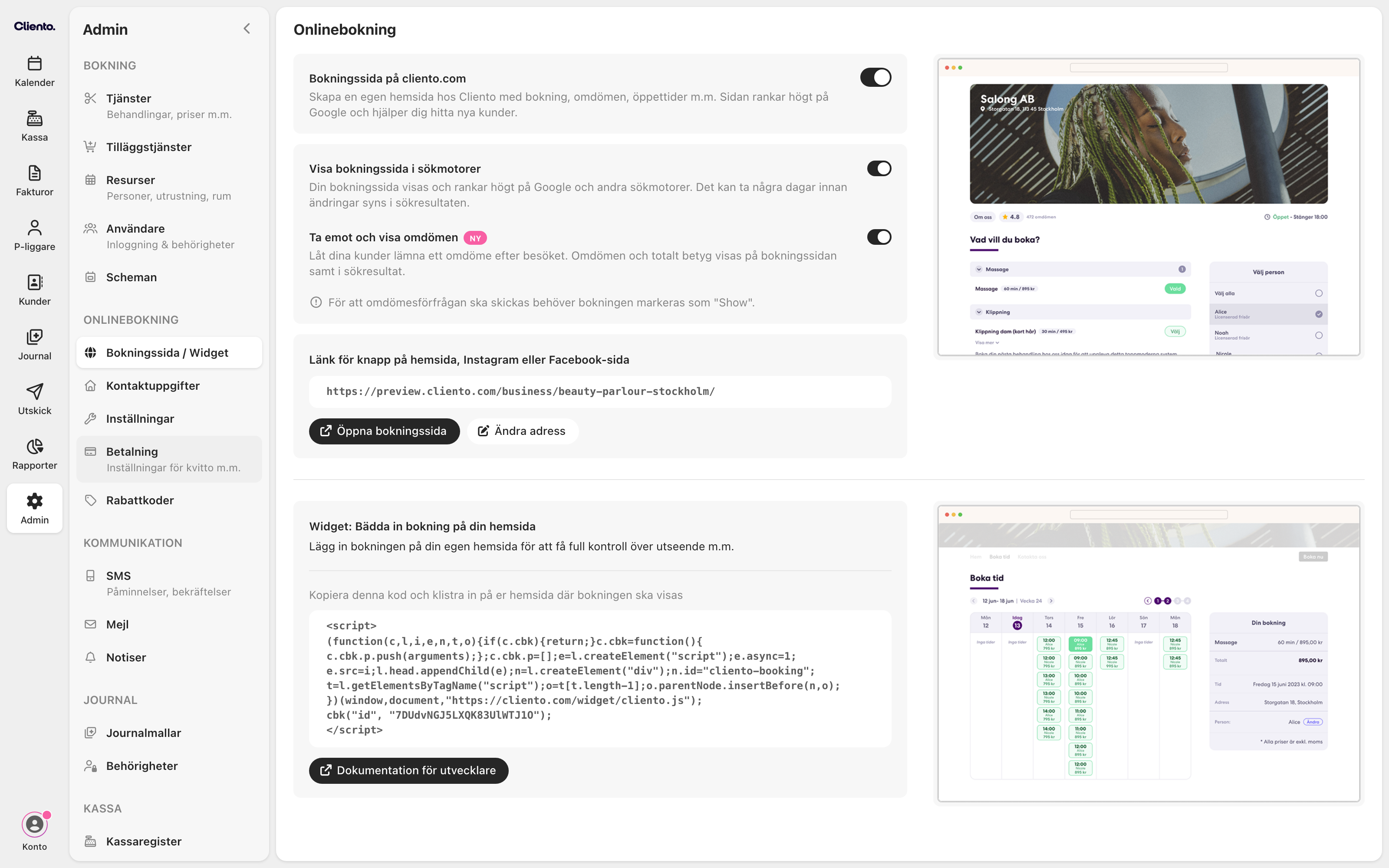
Task: Open the Journal icon in left rail
Action: 34,337
